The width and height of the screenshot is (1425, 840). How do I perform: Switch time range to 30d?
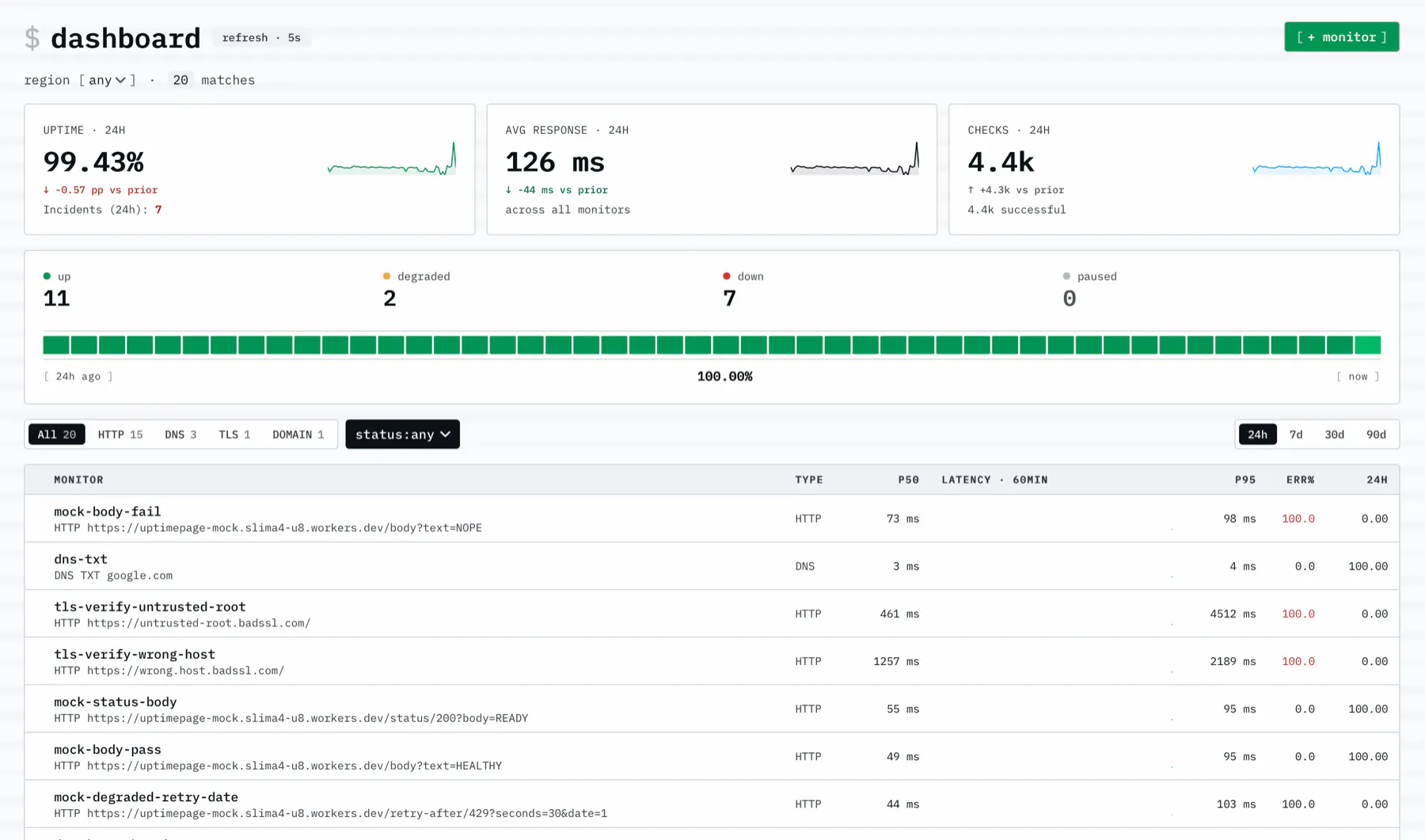tap(1335, 434)
